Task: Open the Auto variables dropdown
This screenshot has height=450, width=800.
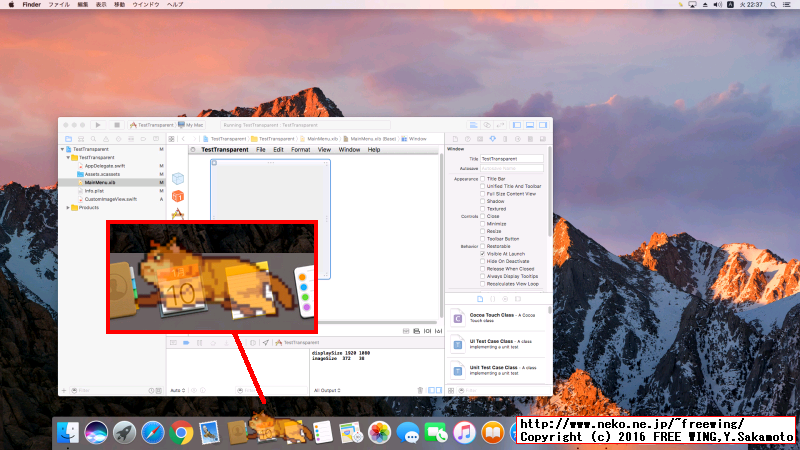Action: [x=178, y=390]
